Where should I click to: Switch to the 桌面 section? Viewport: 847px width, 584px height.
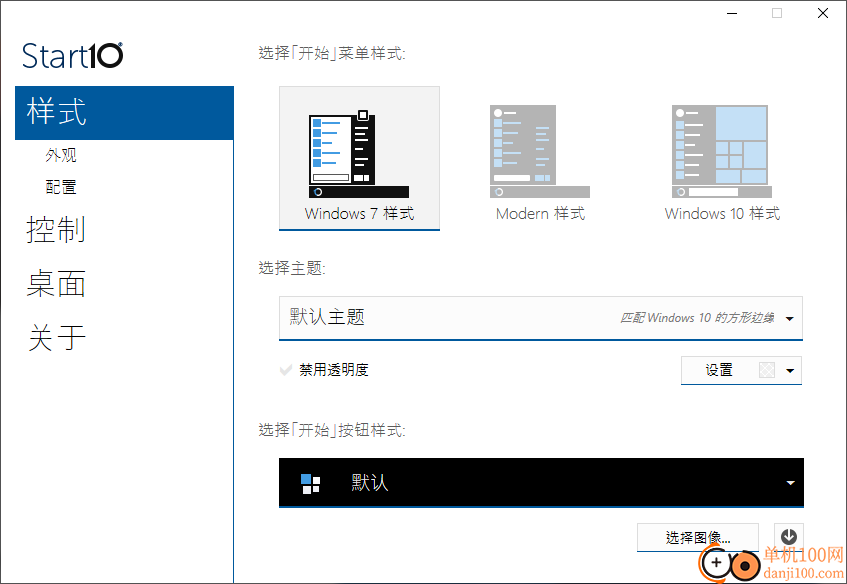pos(56,284)
